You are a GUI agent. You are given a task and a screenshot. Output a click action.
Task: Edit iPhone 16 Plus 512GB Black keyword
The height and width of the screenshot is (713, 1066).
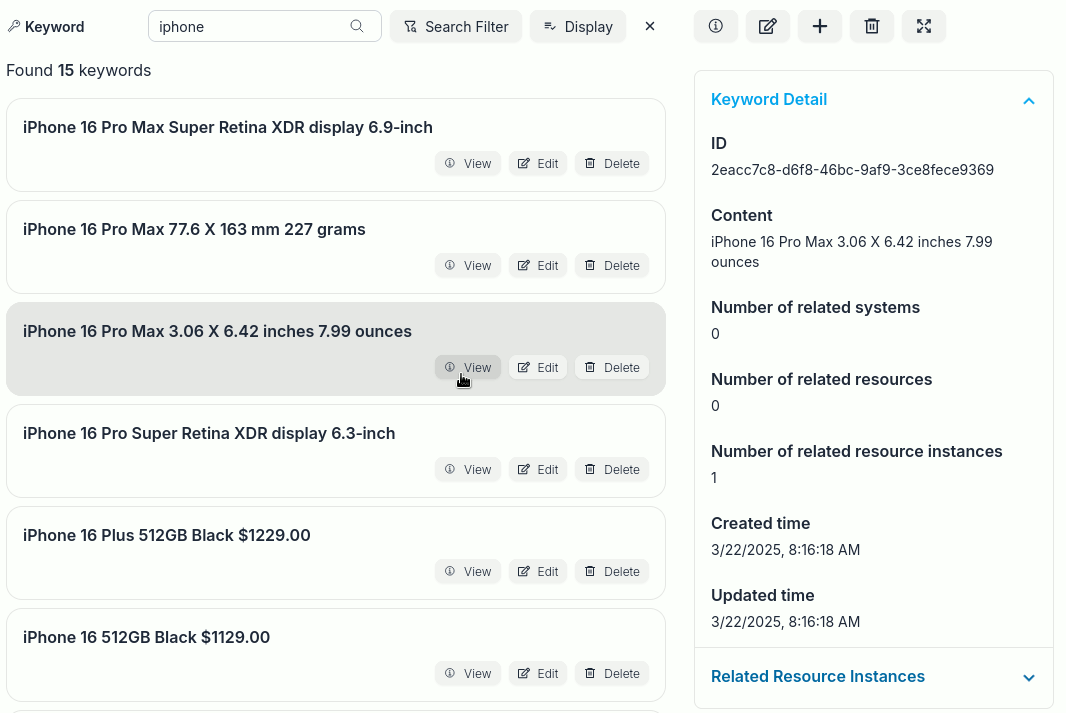538,572
